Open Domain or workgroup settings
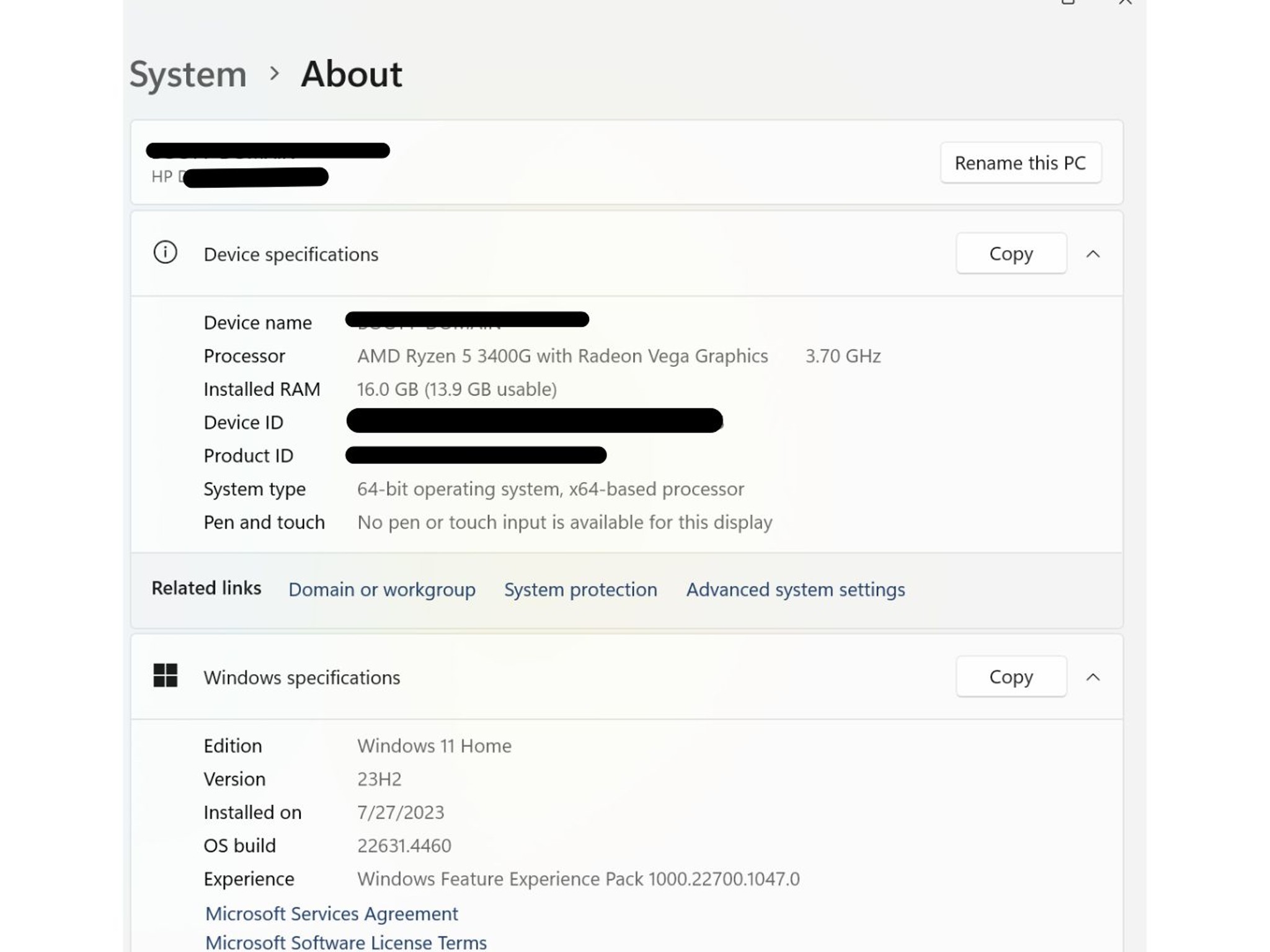 click(382, 589)
